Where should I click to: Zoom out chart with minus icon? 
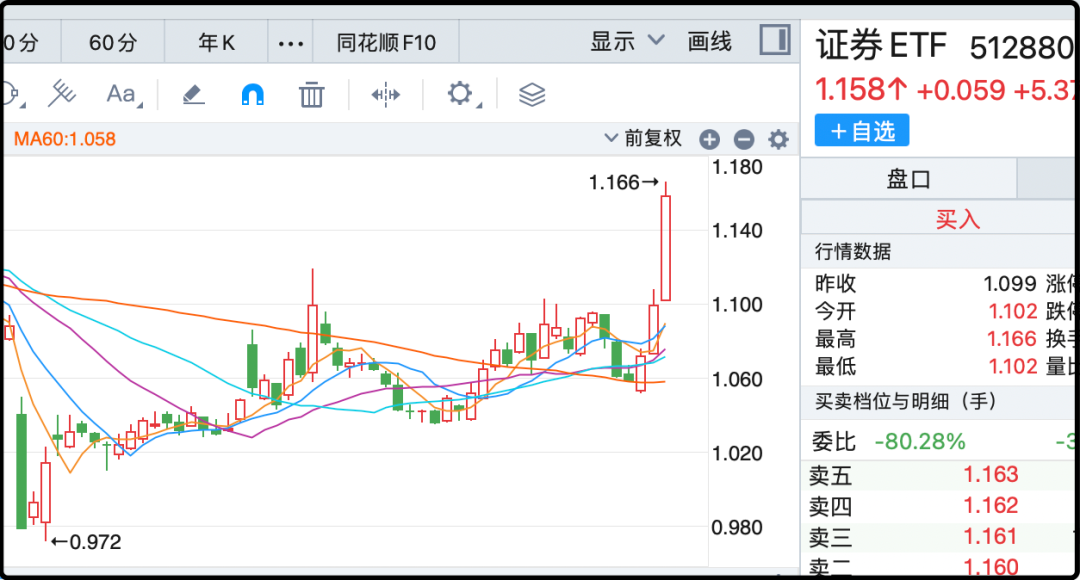click(743, 140)
